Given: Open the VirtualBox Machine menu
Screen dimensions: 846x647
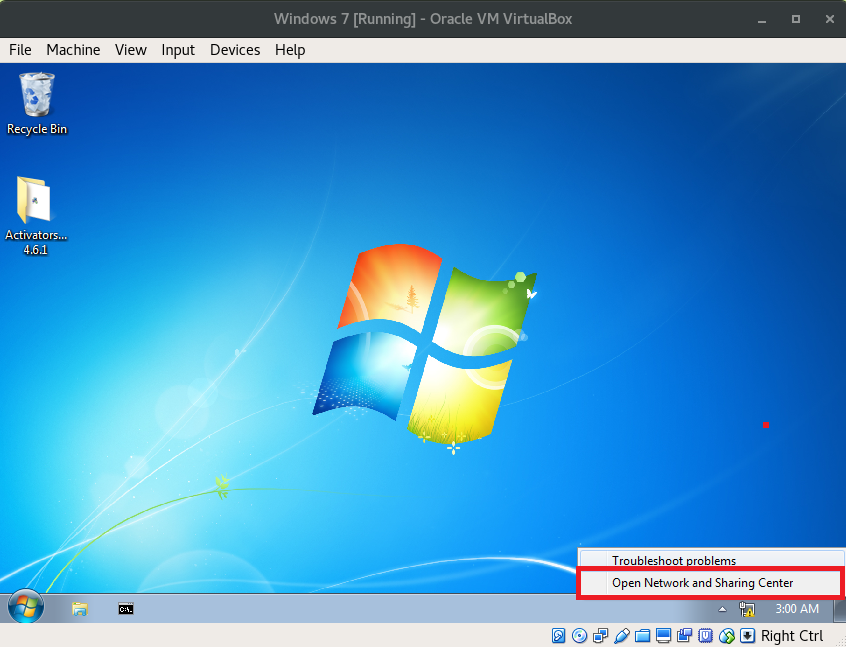Looking at the screenshot, I should [73, 50].
